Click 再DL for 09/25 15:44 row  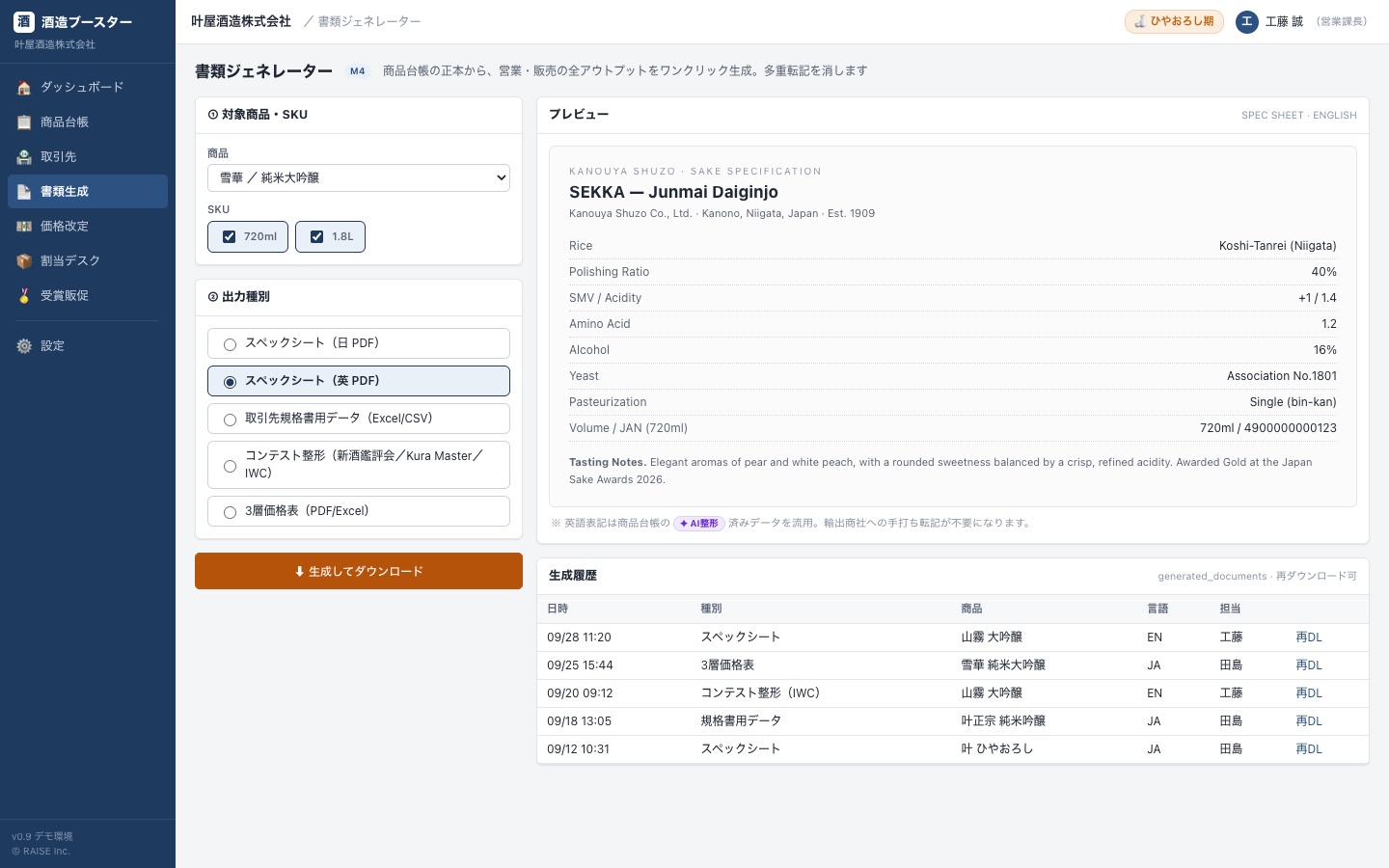[x=1308, y=665]
